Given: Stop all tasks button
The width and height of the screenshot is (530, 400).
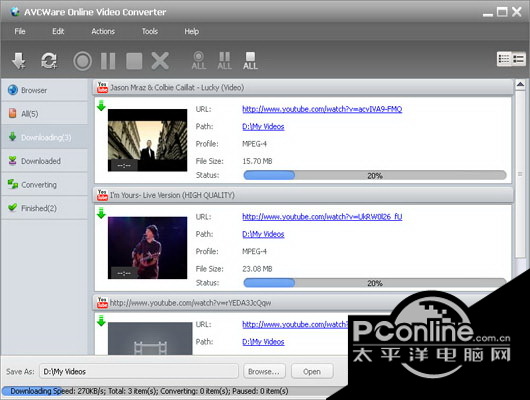Looking at the screenshot, I should point(250,61).
